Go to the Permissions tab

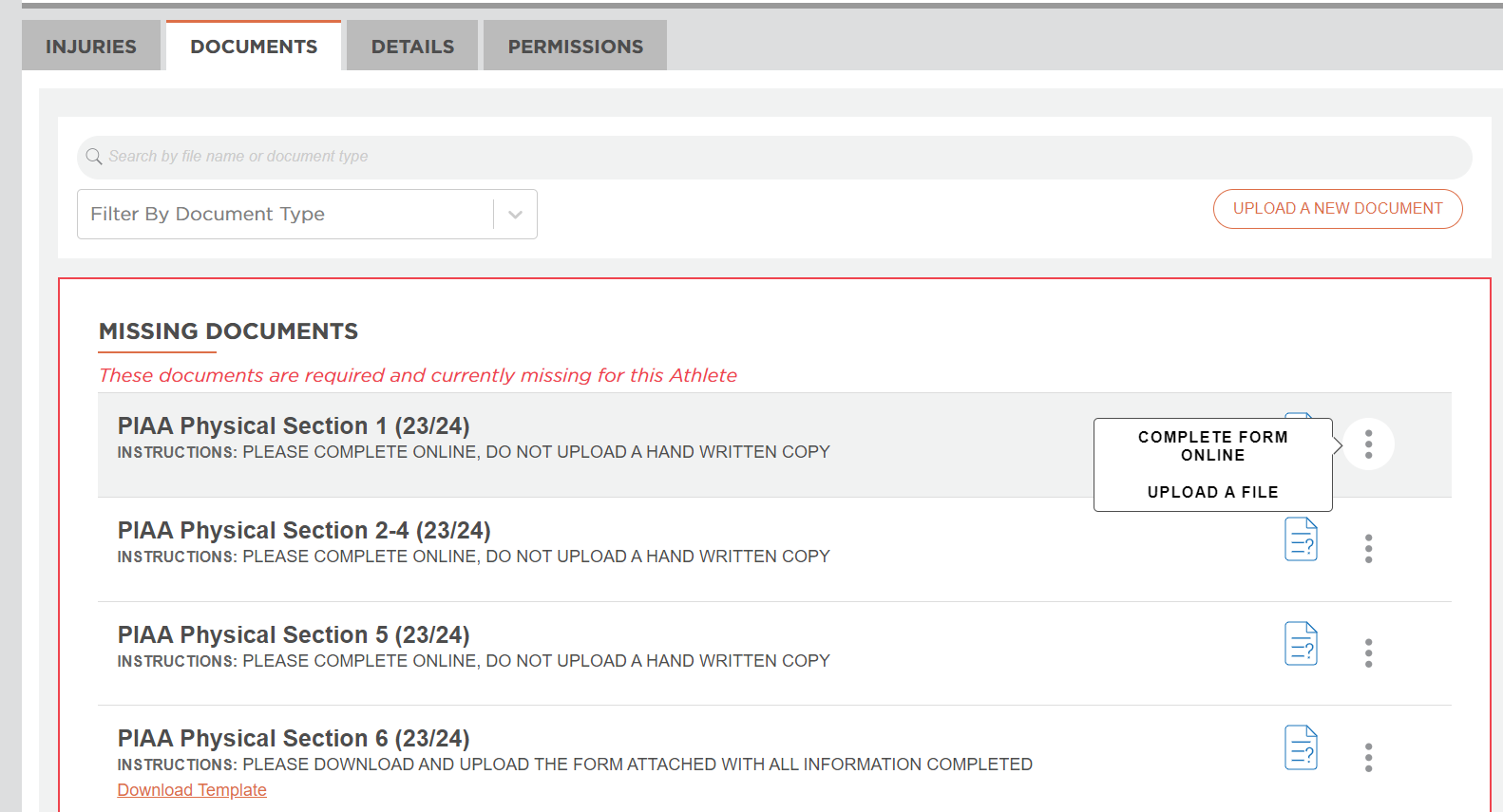pos(575,47)
